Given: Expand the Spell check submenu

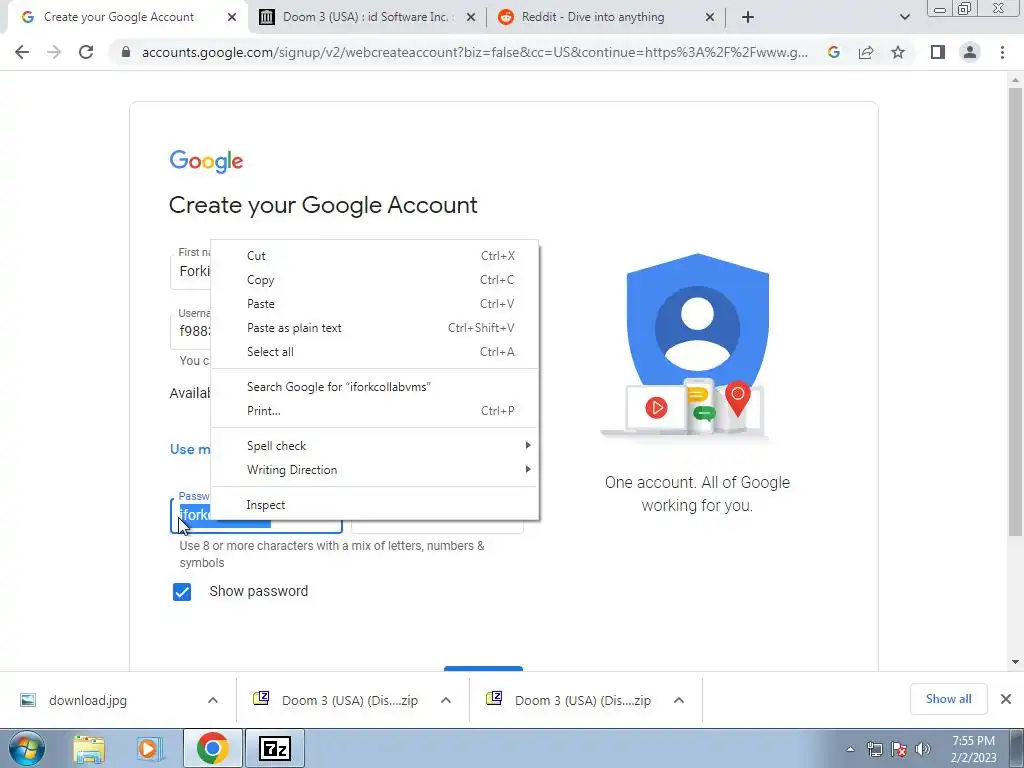Looking at the screenshot, I should click(x=375, y=446).
